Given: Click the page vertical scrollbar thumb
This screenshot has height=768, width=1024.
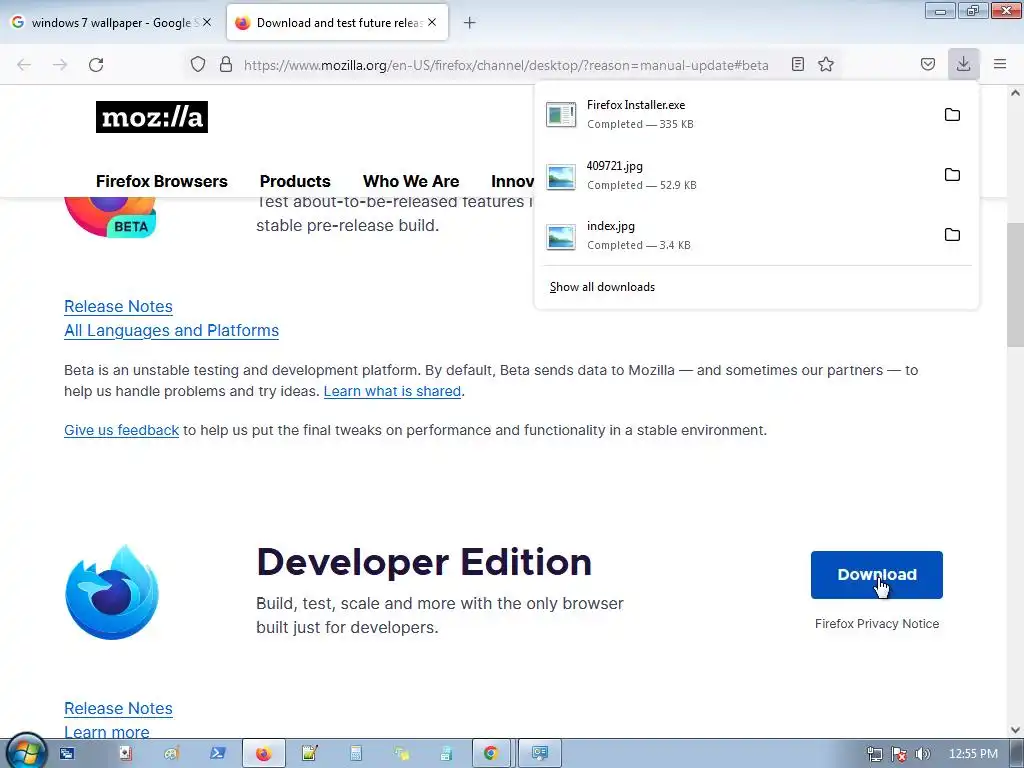Looking at the screenshot, I should pyautogui.click(x=1015, y=284).
